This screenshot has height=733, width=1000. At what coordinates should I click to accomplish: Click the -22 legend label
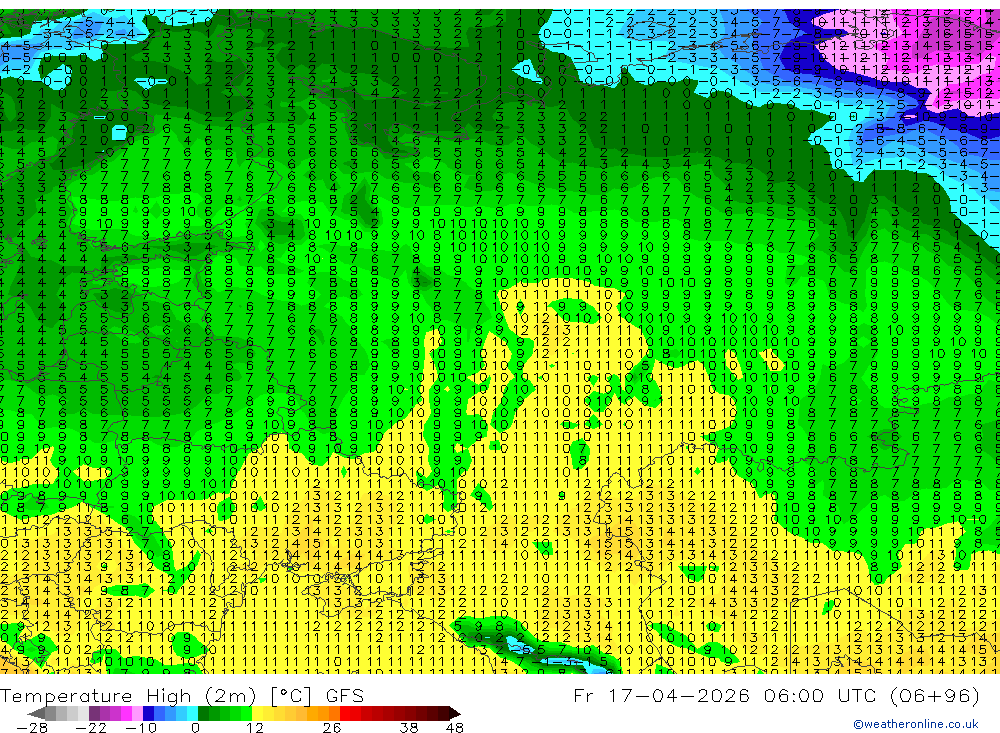[91, 728]
